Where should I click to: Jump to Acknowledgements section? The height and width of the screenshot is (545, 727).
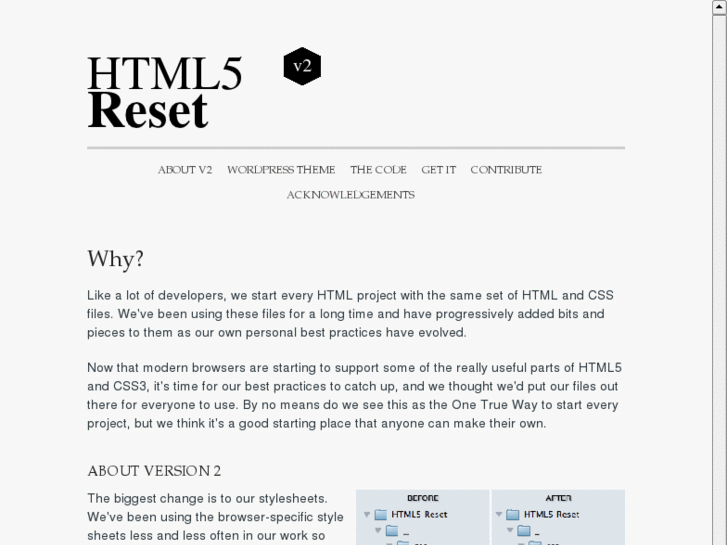click(351, 195)
